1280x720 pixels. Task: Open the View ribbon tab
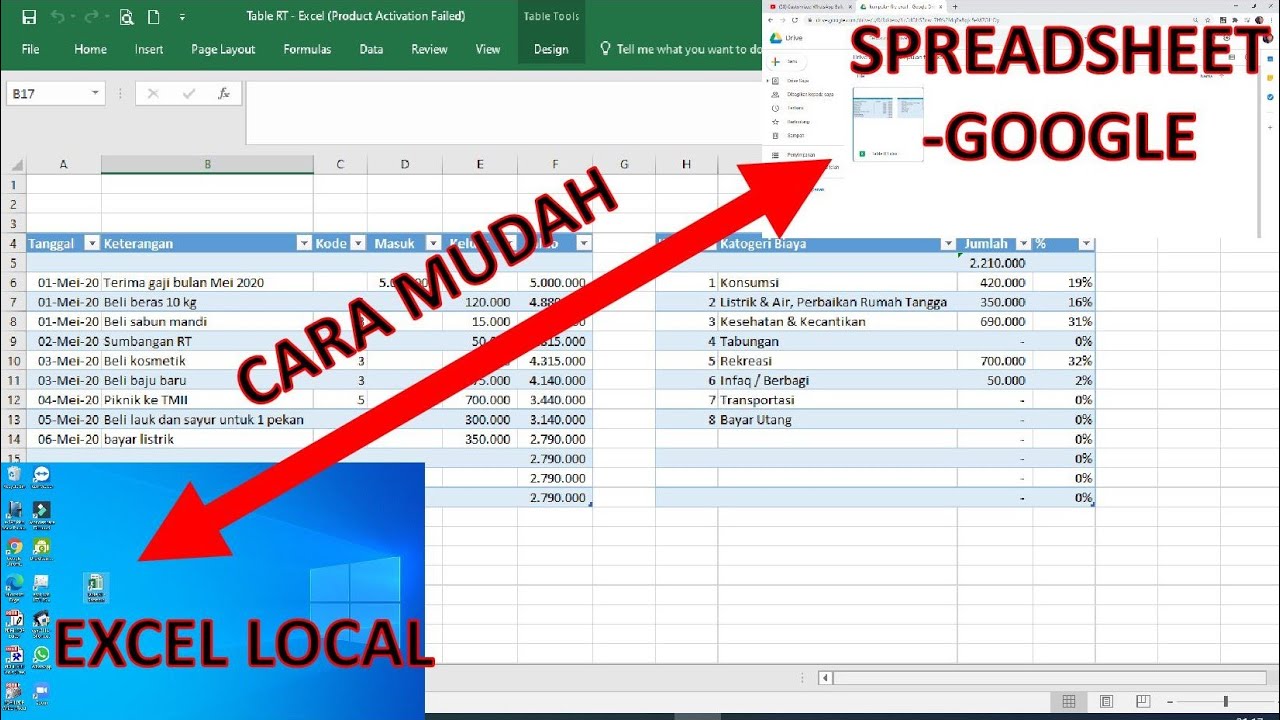click(x=488, y=49)
